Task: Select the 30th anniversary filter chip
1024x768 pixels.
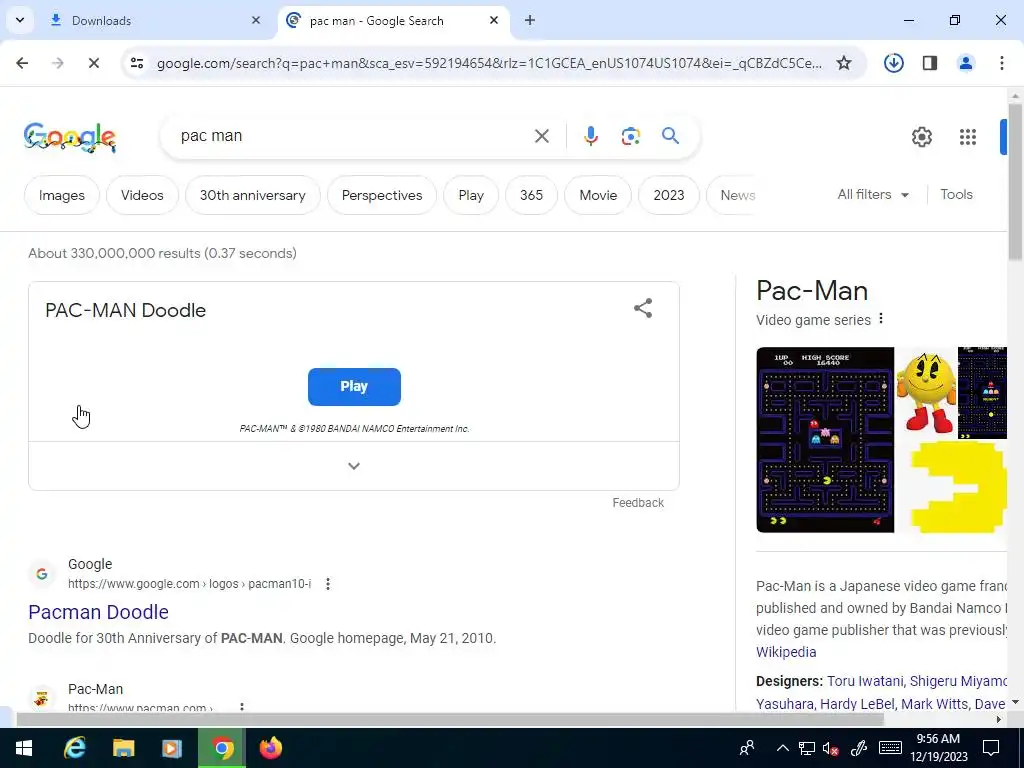Action: tap(253, 195)
